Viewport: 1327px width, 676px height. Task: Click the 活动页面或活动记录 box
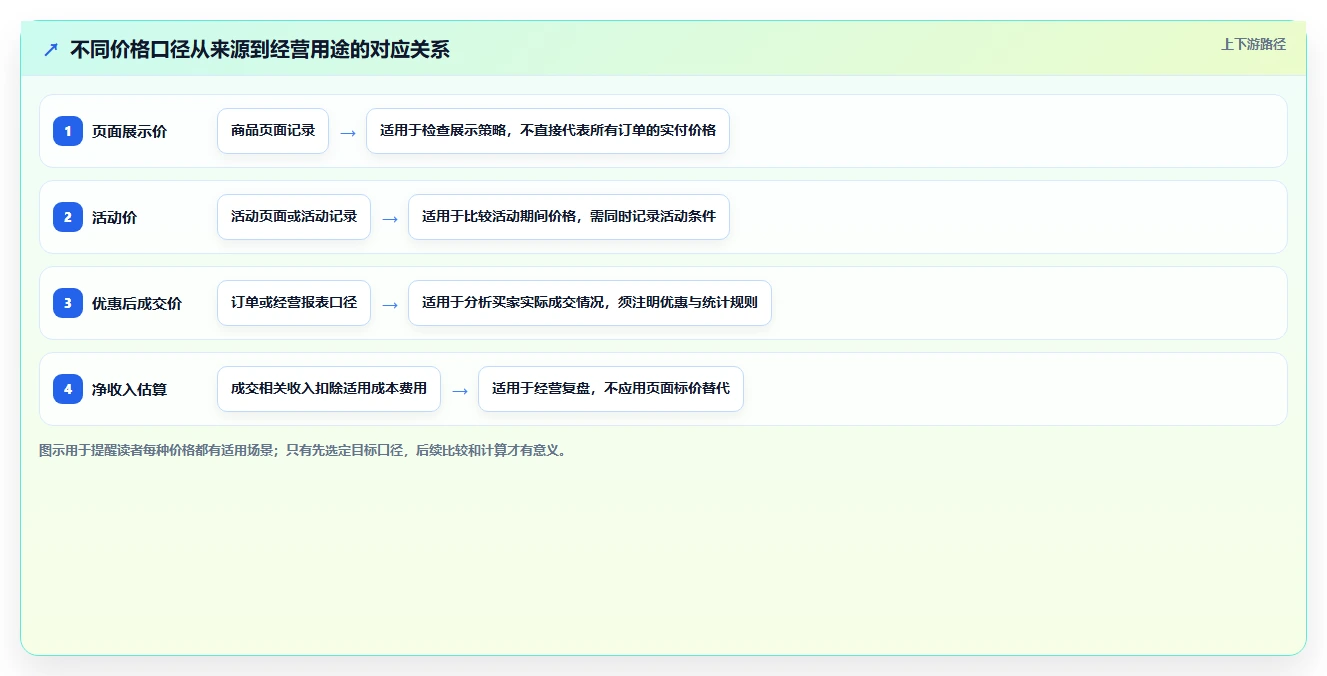pos(294,217)
